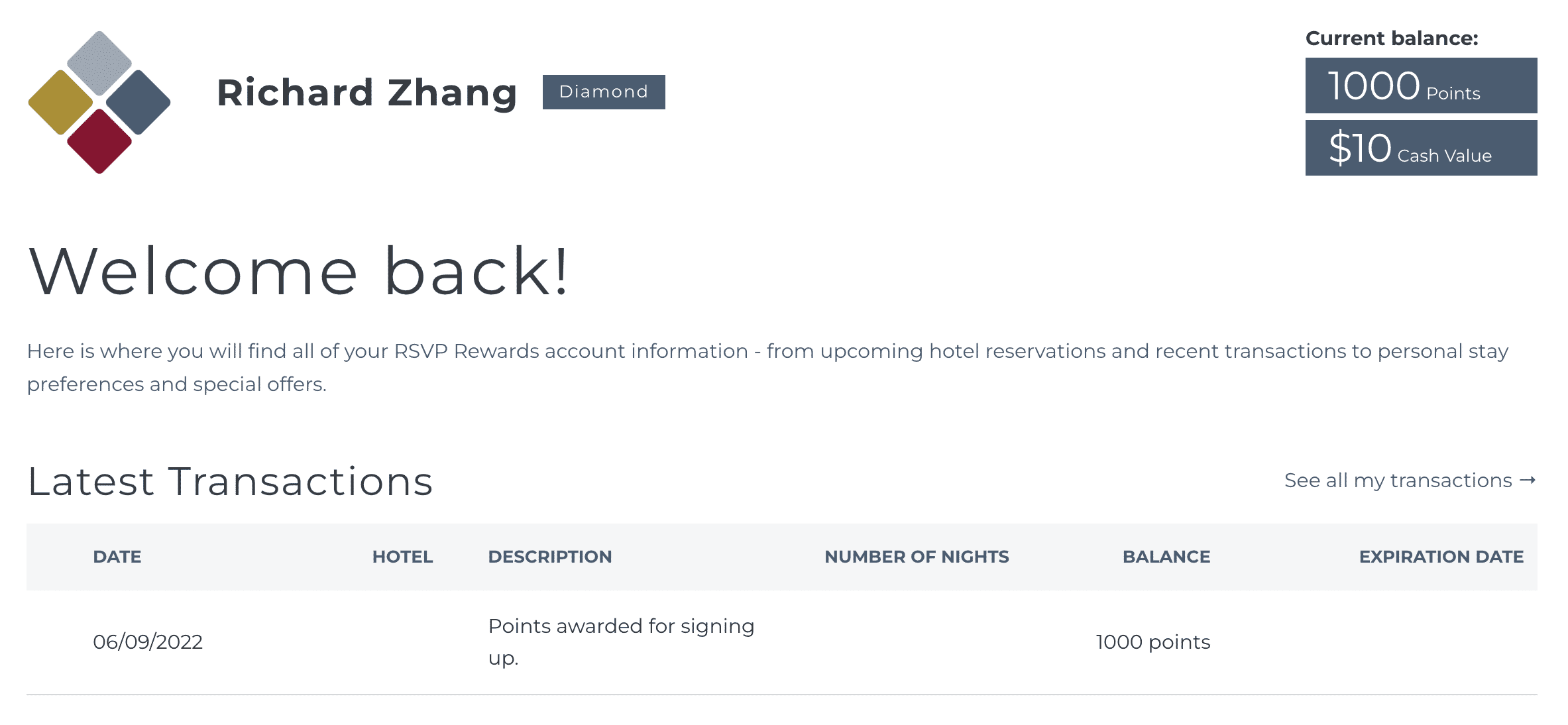
Task: Click the DESCRIPTION column header
Action: [x=549, y=557]
